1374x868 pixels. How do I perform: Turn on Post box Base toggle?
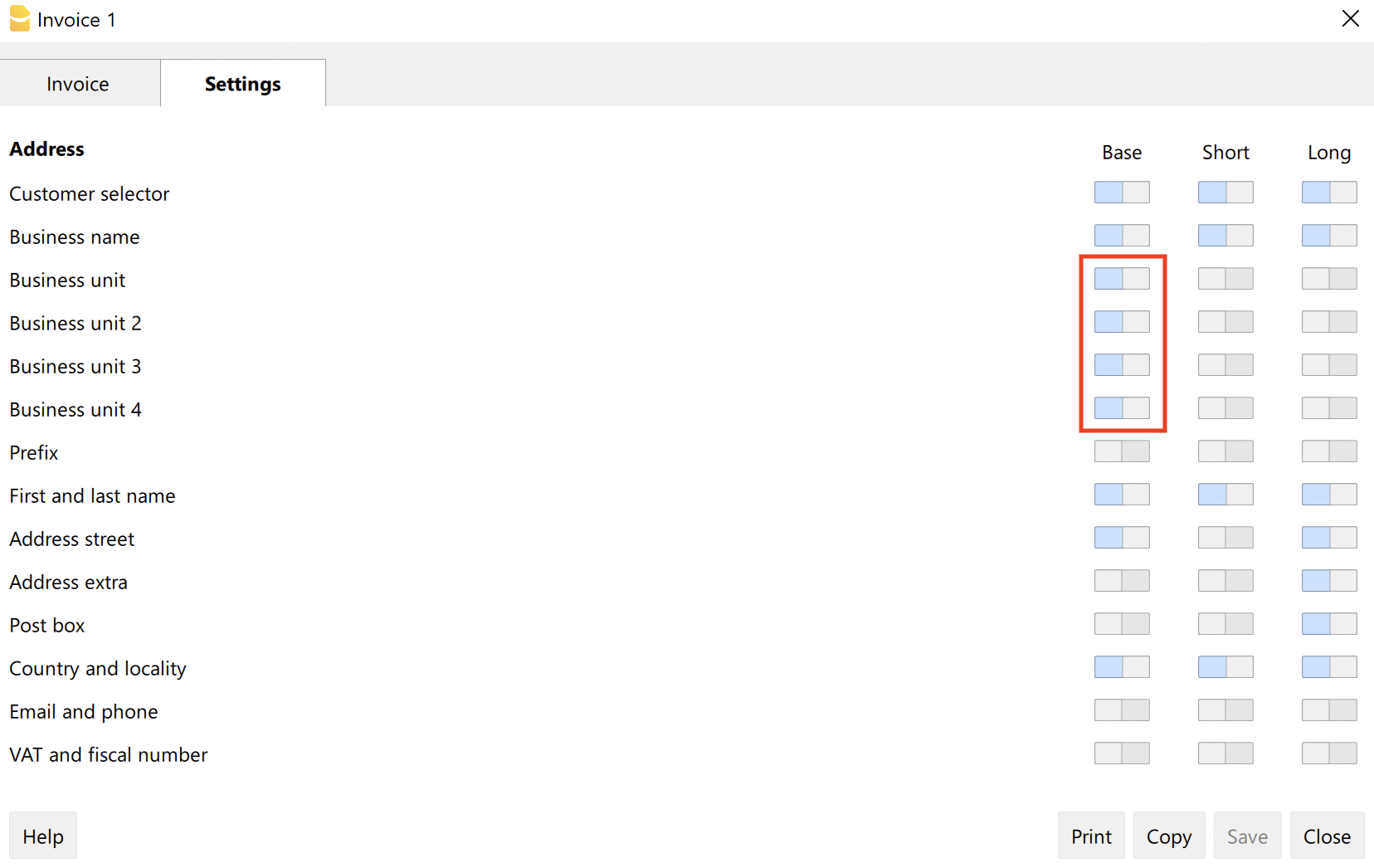click(1121, 624)
